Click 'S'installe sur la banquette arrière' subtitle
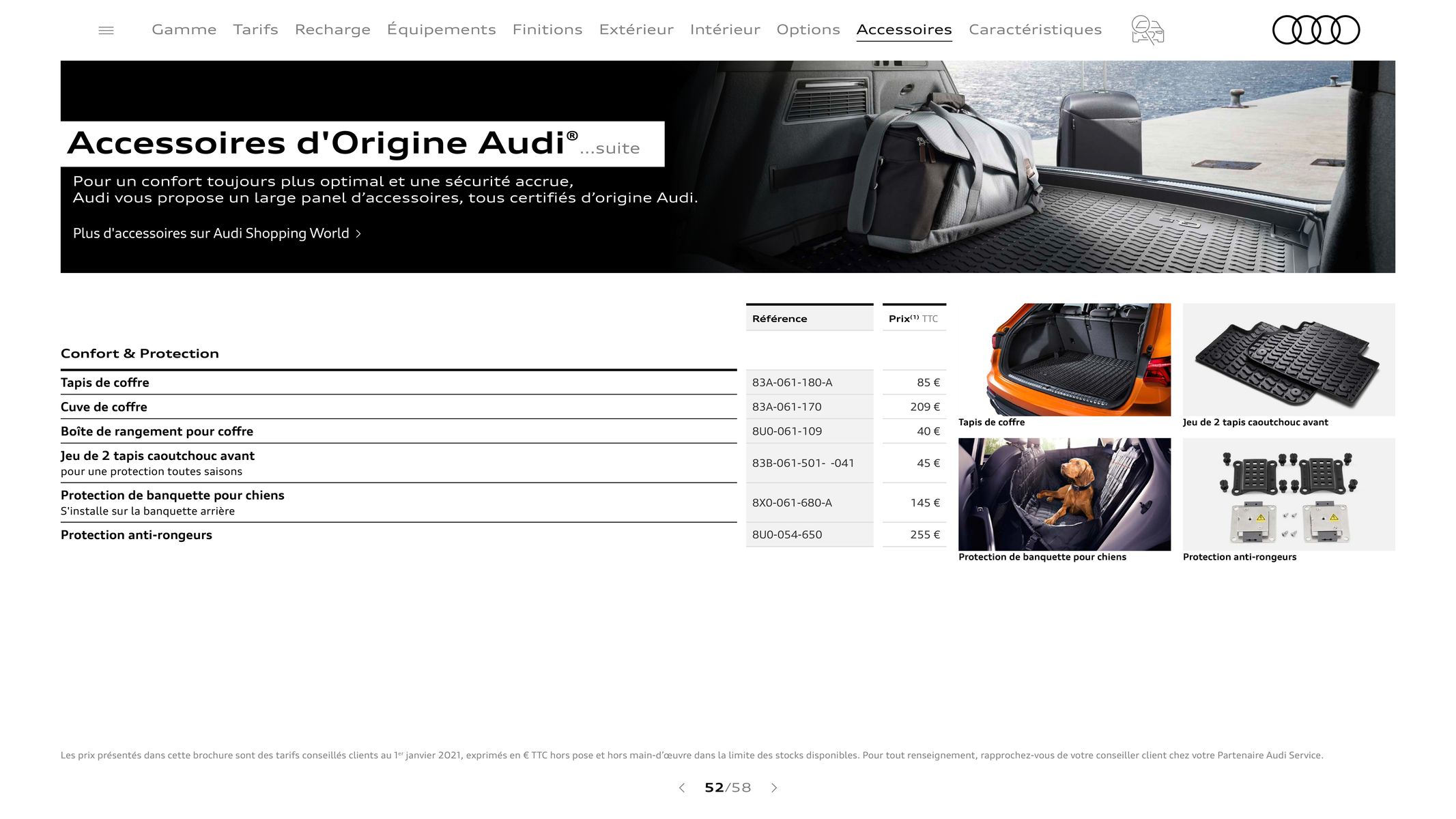The height and width of the screenshot is (819, 1456). pos(147,511)
